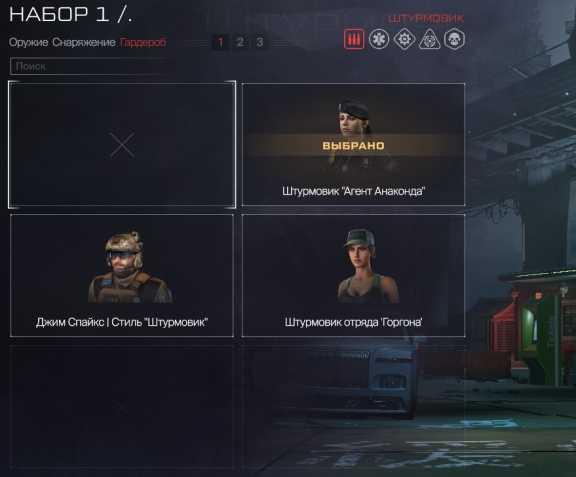Select the Engineer class gear icon
576x477 pixels.
click(x=404, y=39)
